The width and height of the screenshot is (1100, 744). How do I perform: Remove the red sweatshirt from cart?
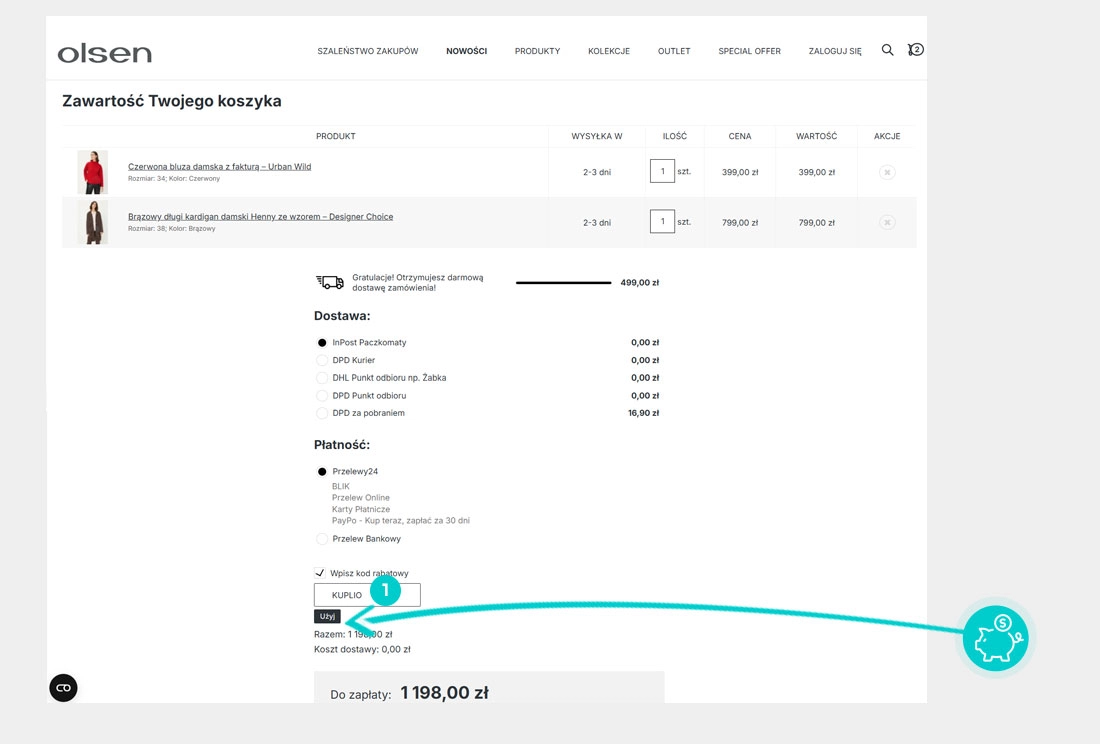click(x=887, y=172)
